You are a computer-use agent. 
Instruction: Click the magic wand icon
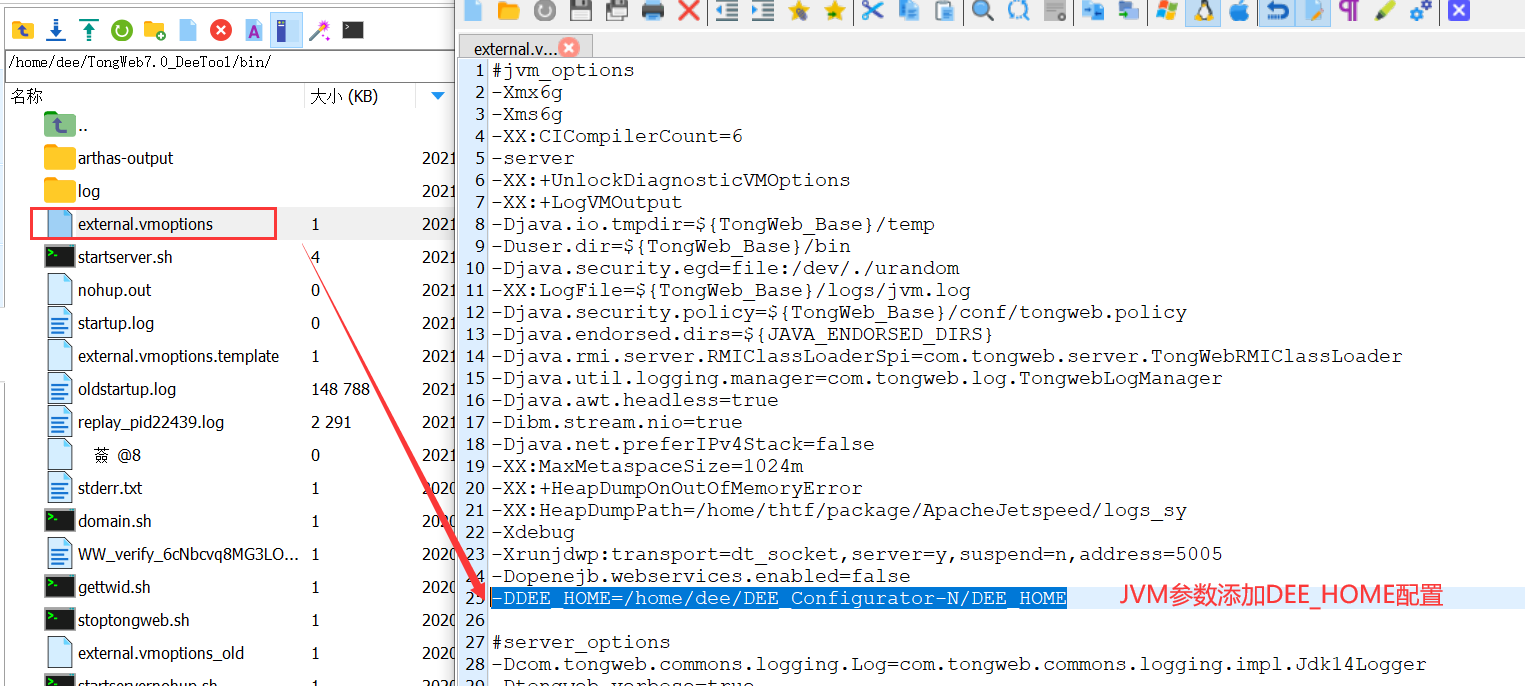coord(319,30)
